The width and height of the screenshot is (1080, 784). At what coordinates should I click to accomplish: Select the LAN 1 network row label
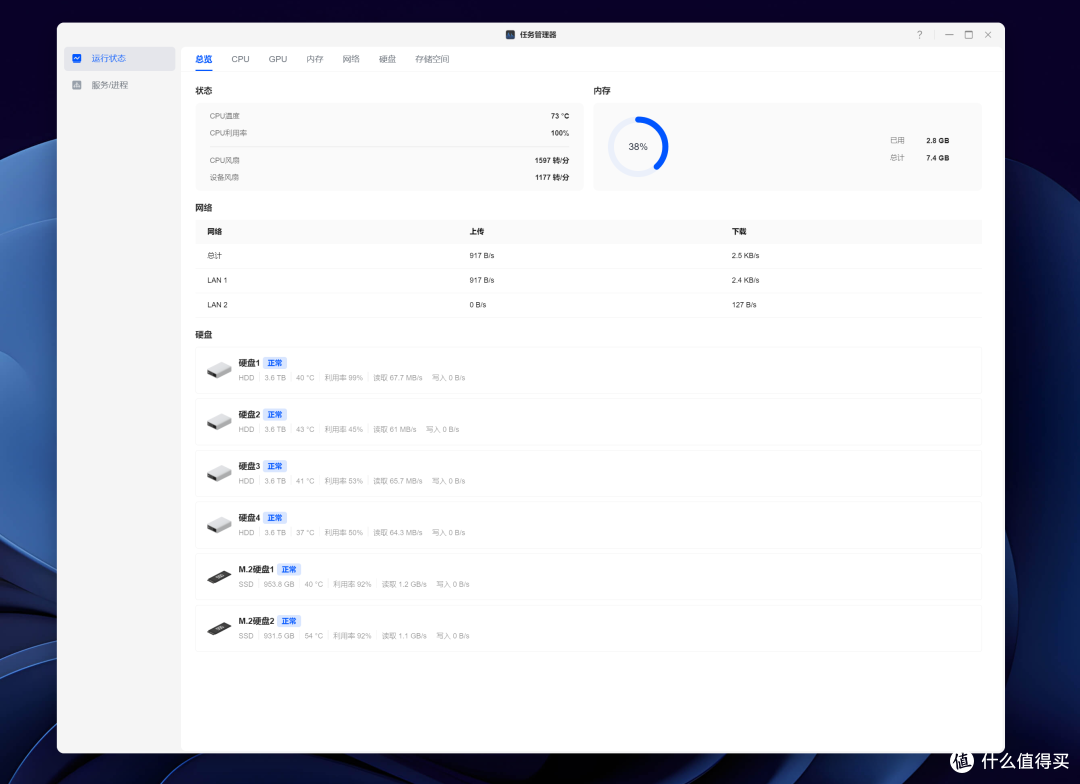pos(217,280)
